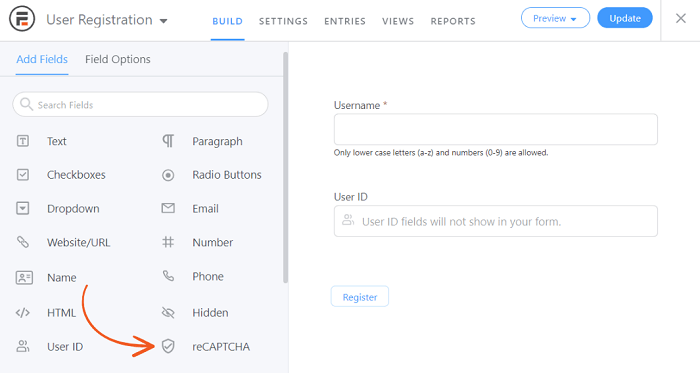The height and width of the screenshot is (373, 700).
Task: Select the User ID placeholder field
Action: click(x=496, y=221)
